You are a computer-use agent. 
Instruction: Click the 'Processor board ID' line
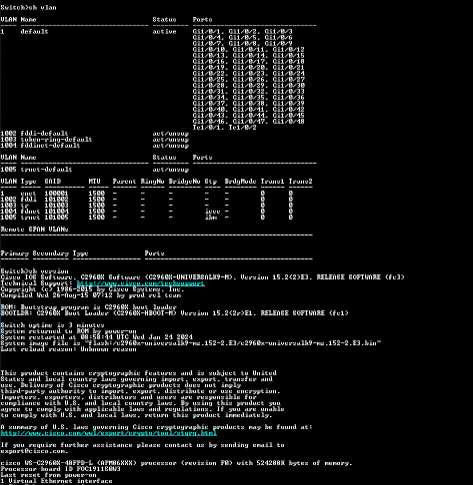(60, 469)
